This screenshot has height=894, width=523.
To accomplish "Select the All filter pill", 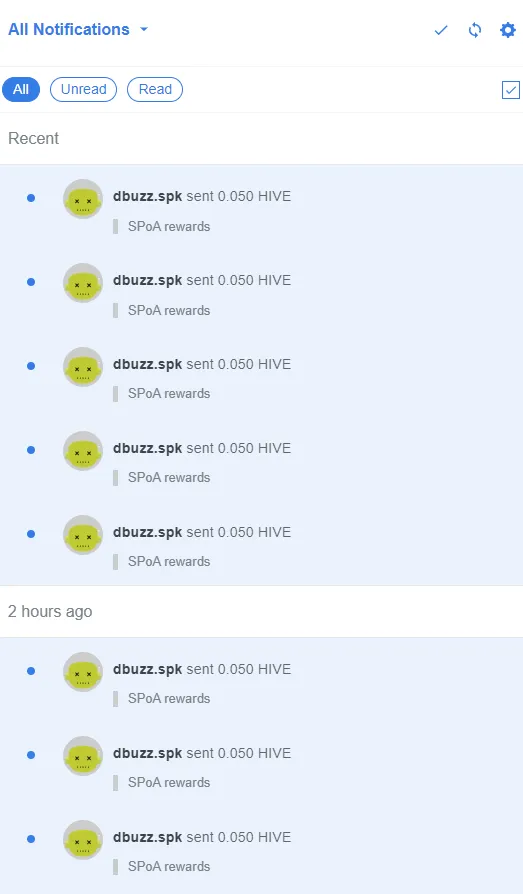I will coord(21,90).
